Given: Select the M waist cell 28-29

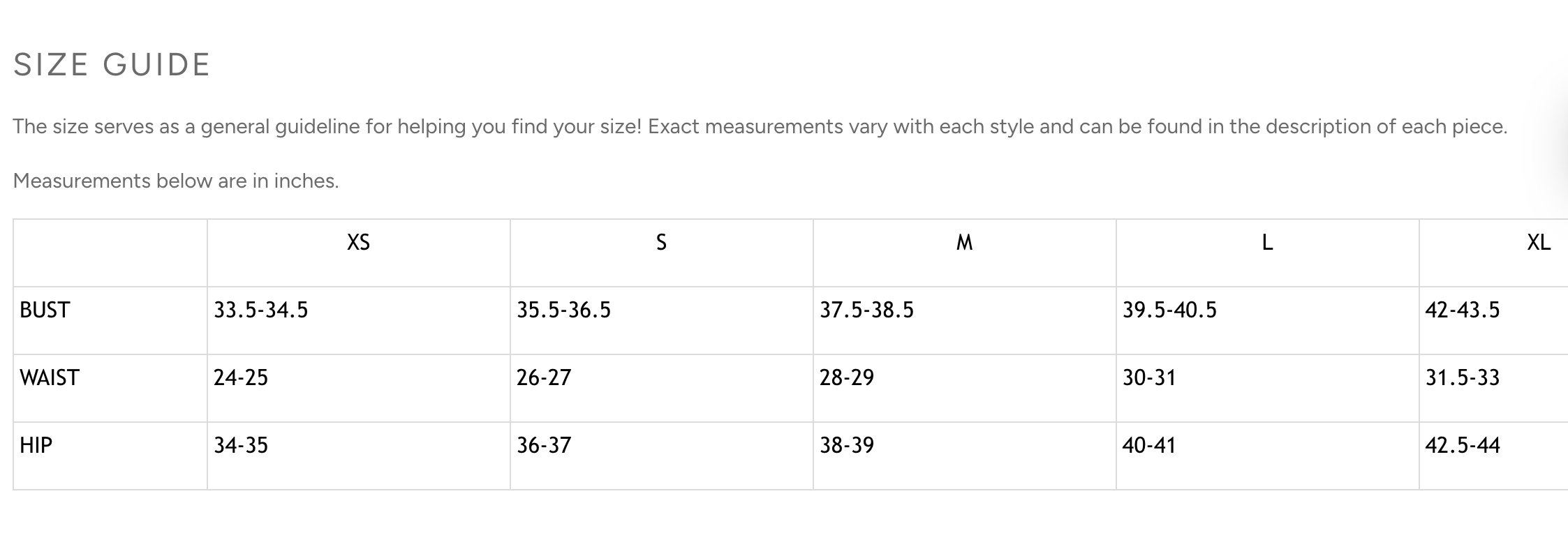Looking at the screenshot, I should click(847, 377).
